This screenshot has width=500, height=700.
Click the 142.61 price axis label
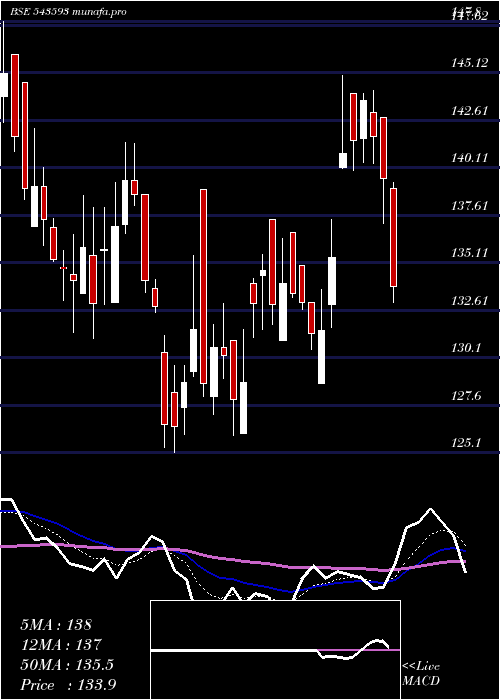[x=470, y=111]
